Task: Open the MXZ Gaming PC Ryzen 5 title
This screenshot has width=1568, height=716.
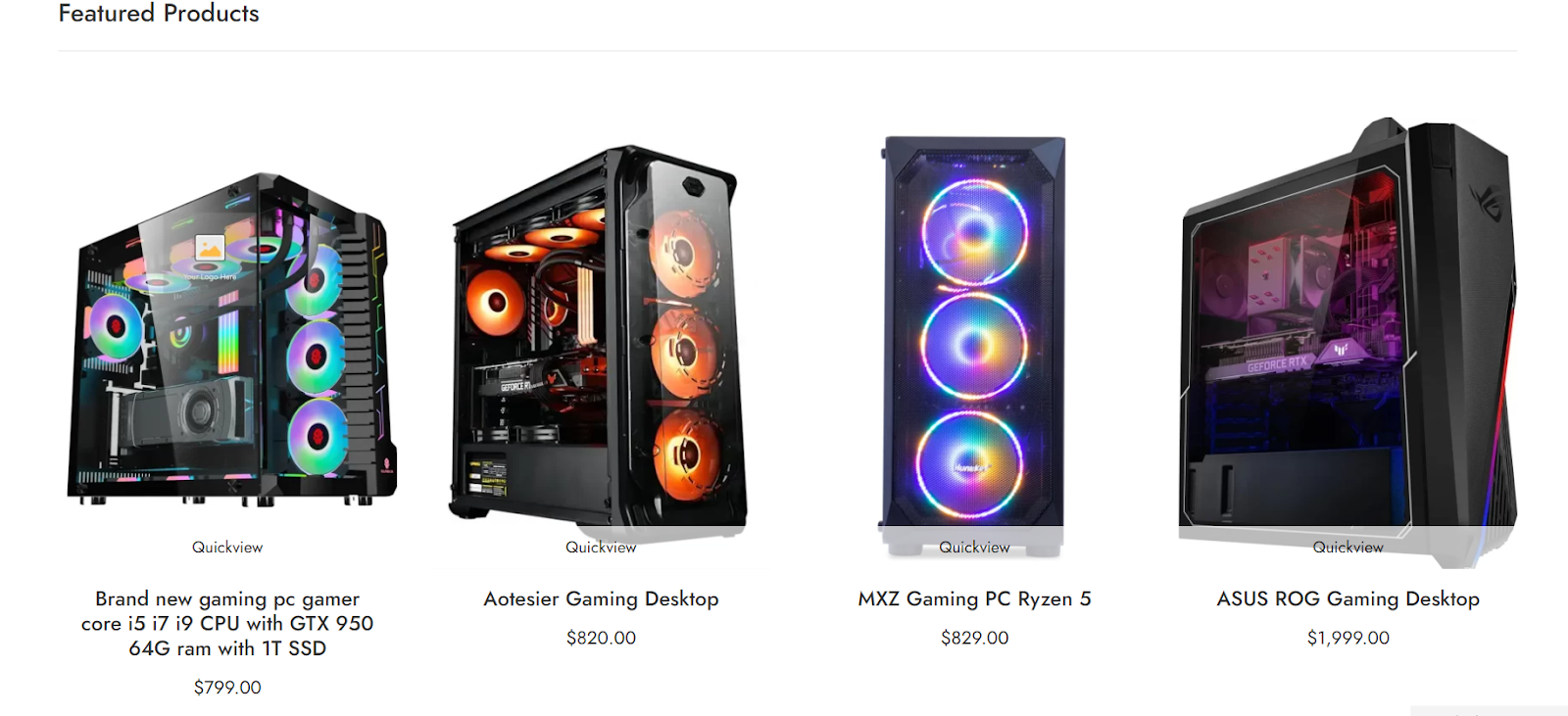Action: click(x=974, y=598)
